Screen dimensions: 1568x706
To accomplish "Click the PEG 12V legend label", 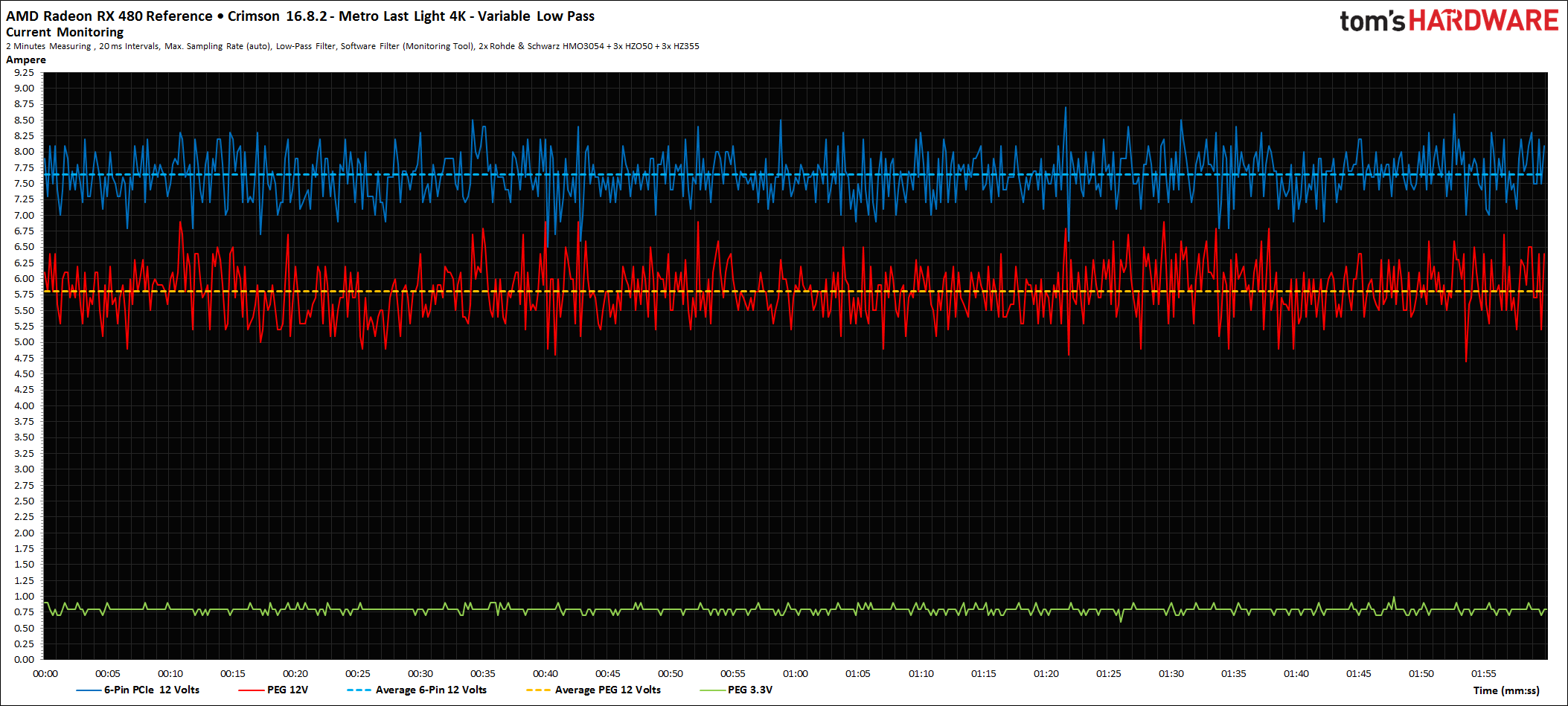I will click(287, 690).
